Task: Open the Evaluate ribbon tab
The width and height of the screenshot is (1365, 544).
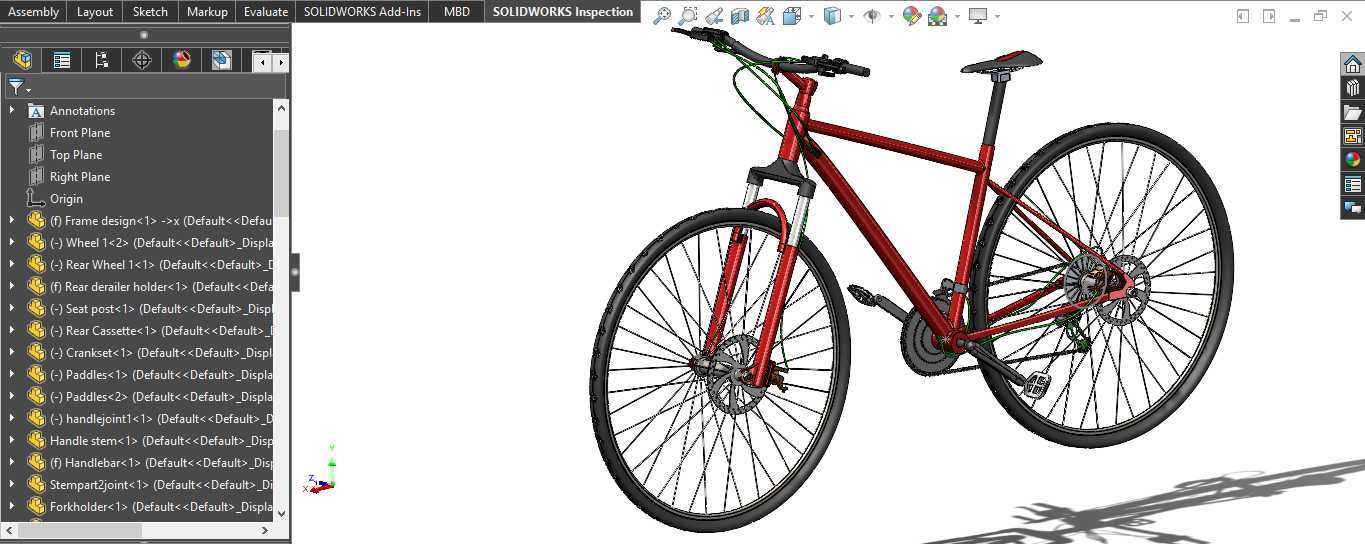Action: tap(266, 11)
